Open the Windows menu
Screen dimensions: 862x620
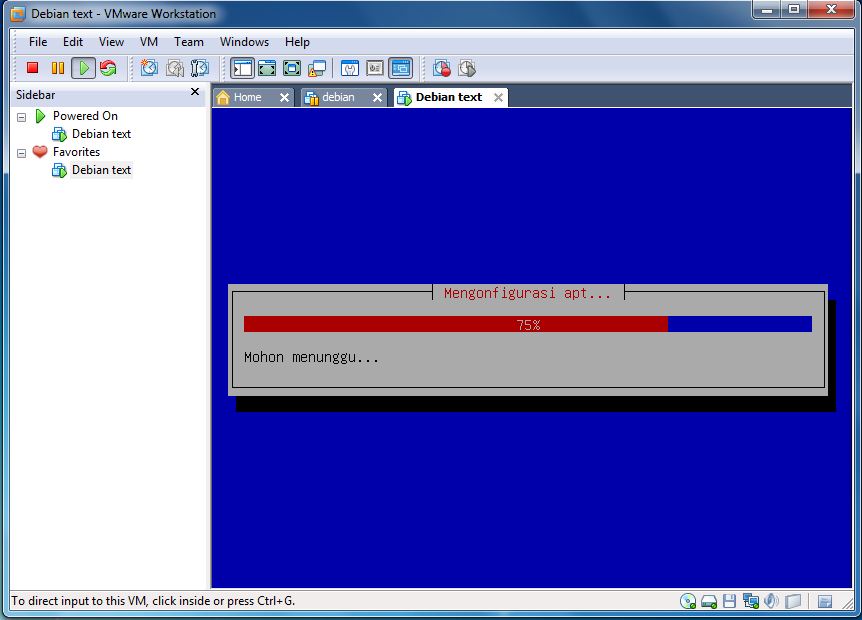(x=244, y=42)
